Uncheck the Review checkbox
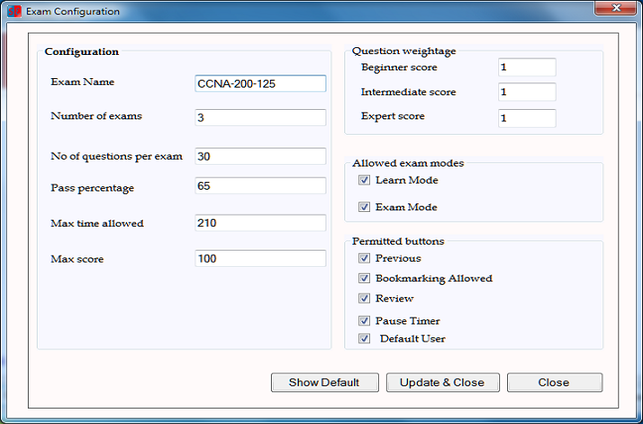 (x=364, y=298)
